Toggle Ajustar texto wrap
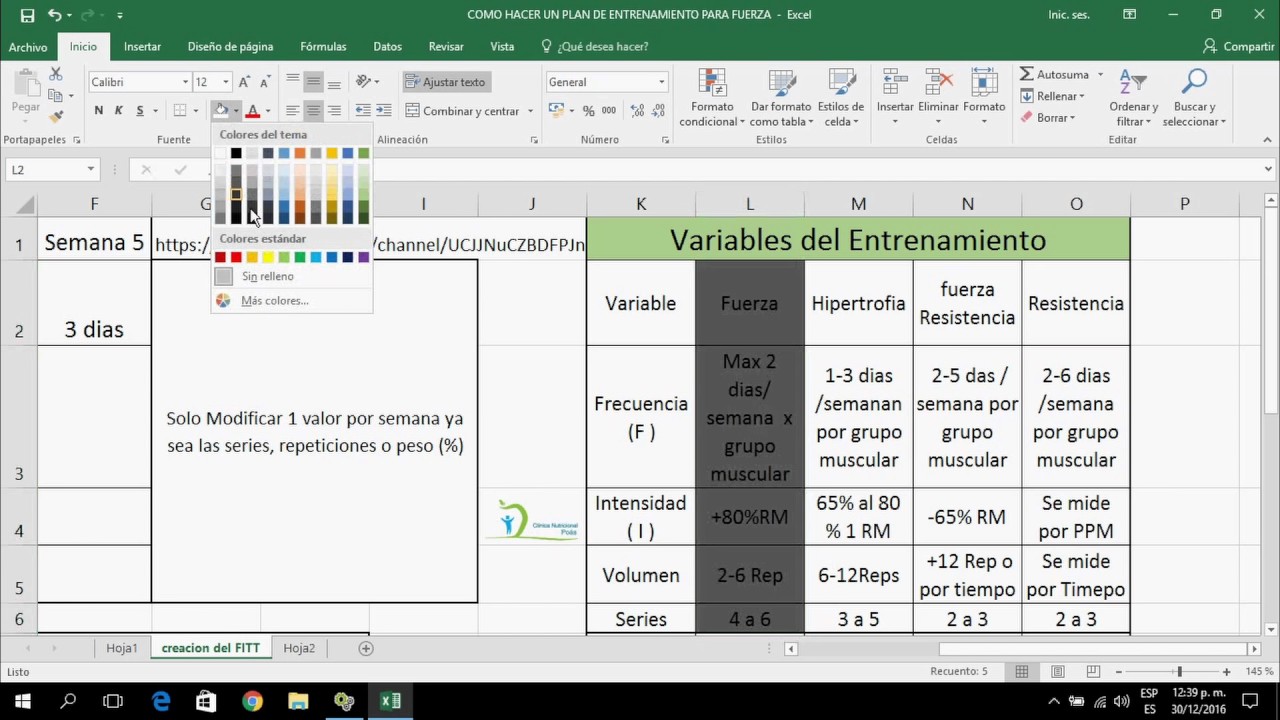This screenshot has height=720, width=1280. (445, 82)
